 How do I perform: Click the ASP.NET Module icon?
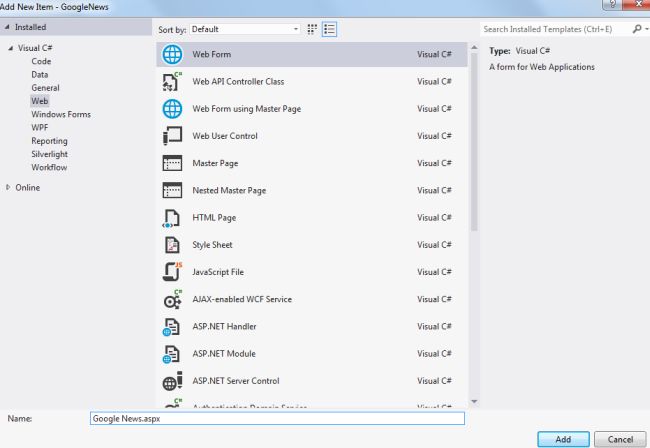click(x=171, y=354)
